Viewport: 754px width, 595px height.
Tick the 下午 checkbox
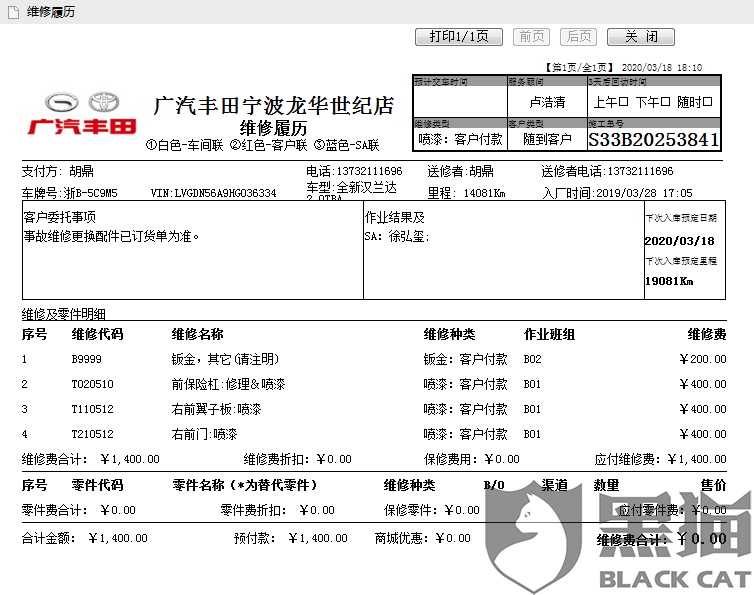pos(666,102)
